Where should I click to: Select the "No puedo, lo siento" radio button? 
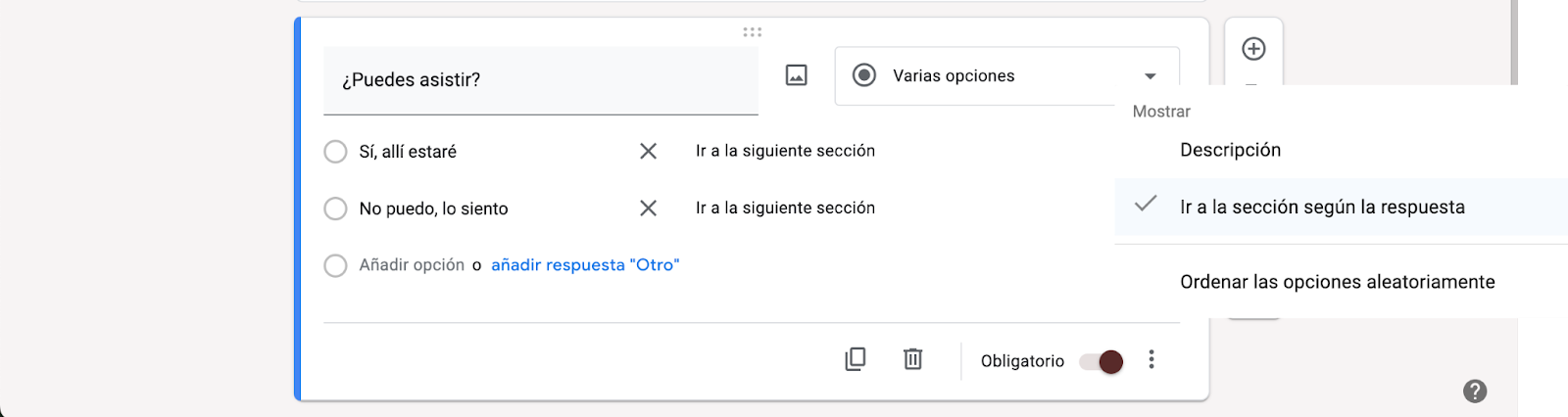point(335,208)
